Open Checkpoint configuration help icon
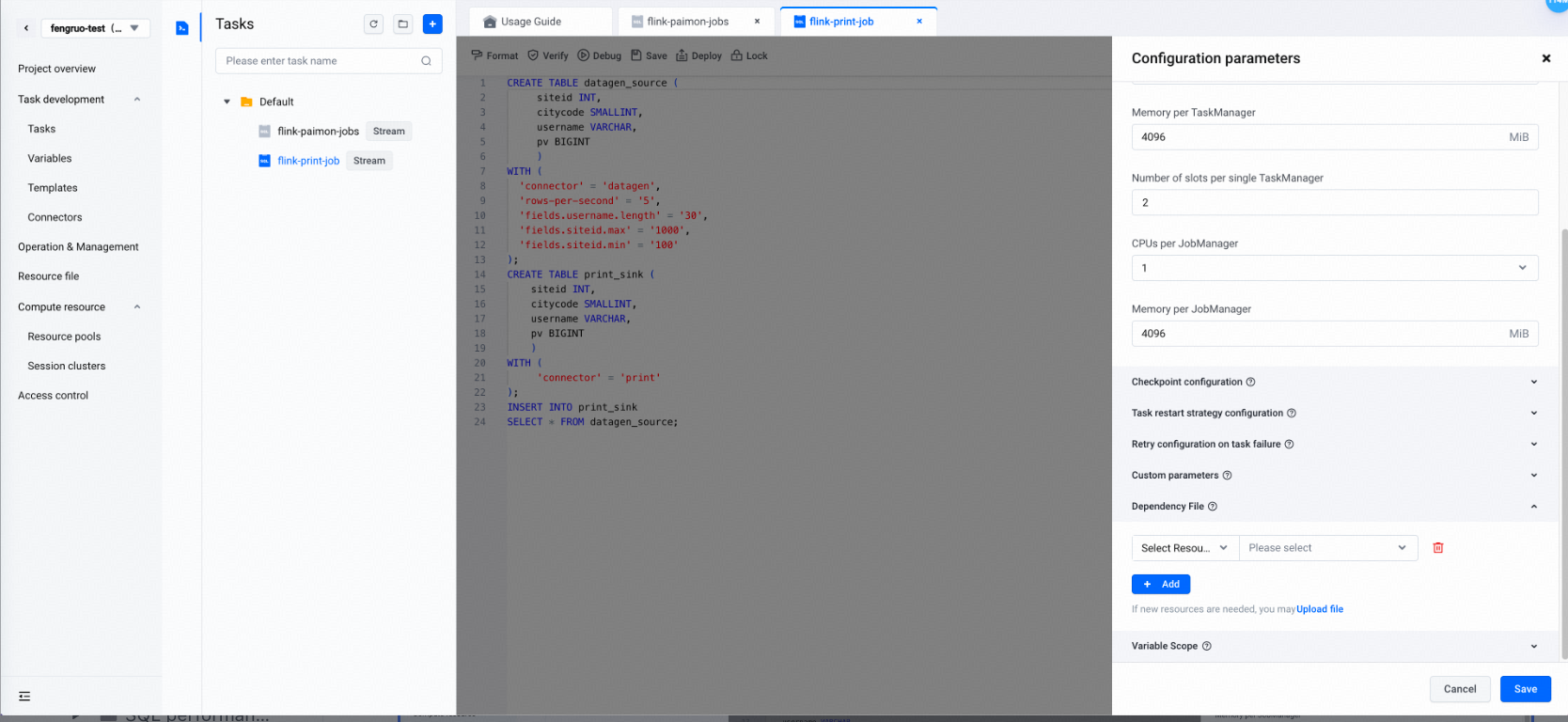1568x722 pixels. pyautogui.click(x=1250, y=382)
